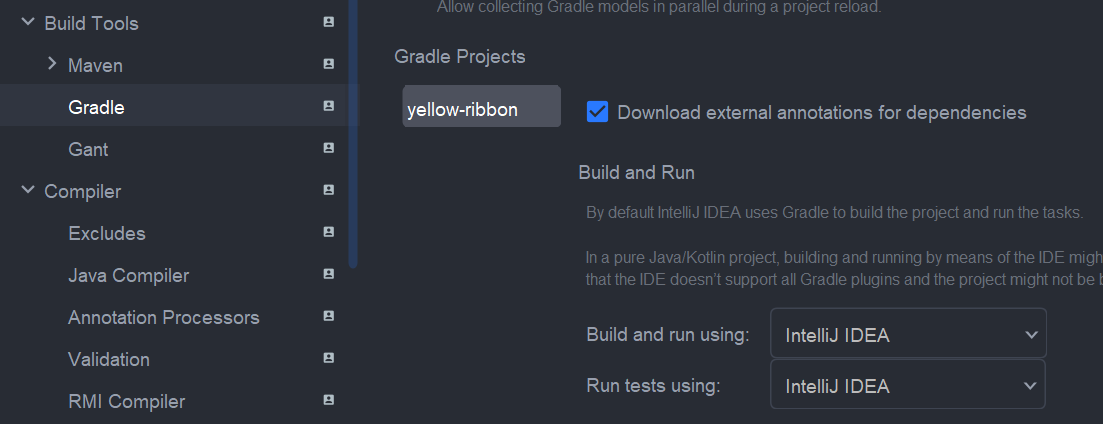The image size is (1103, 424).
Task: Open RMI Compiler settings
Action: pos(127,402)
